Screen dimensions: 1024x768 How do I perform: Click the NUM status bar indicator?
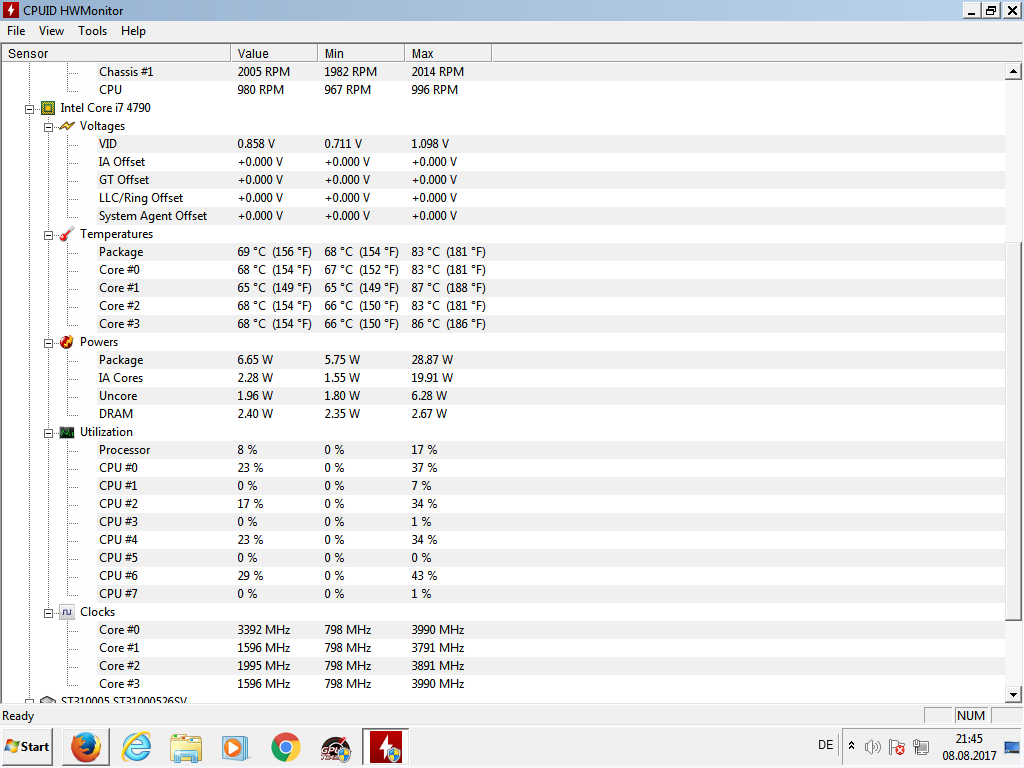click(x=970, y=716)
